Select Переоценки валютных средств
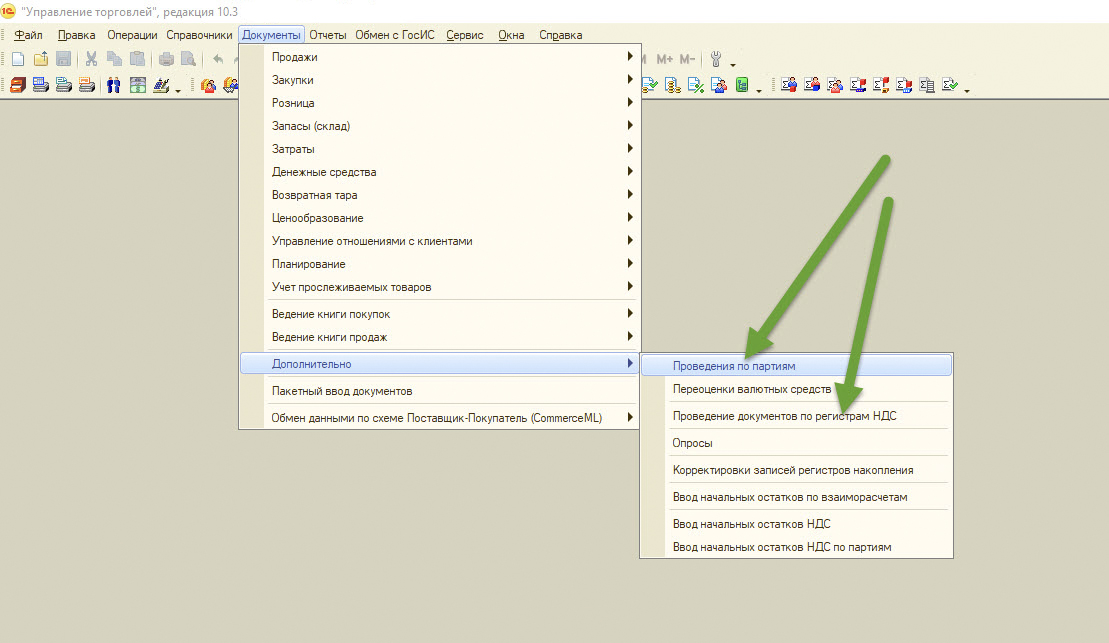Screen dimensions: 1109x643 (x=796, y=389)
